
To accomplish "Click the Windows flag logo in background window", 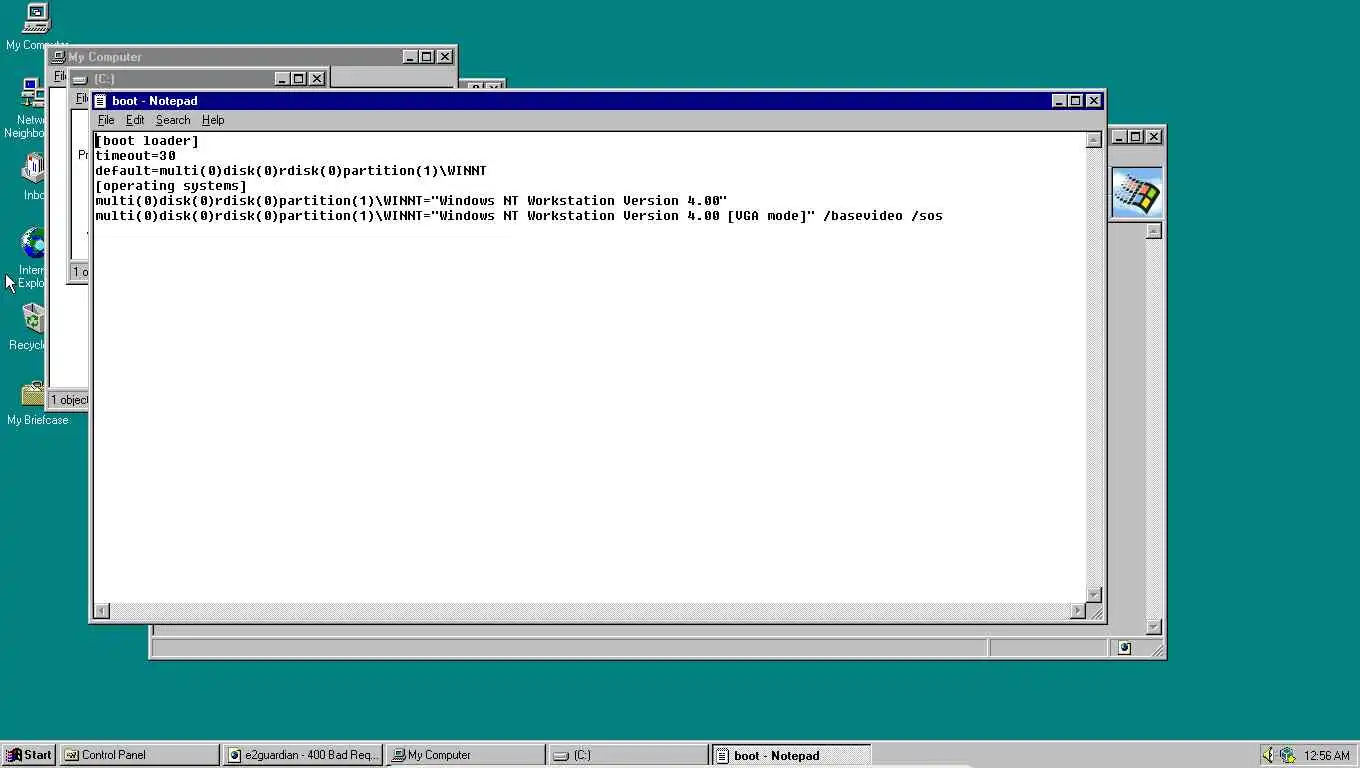I will point(1137,193).
